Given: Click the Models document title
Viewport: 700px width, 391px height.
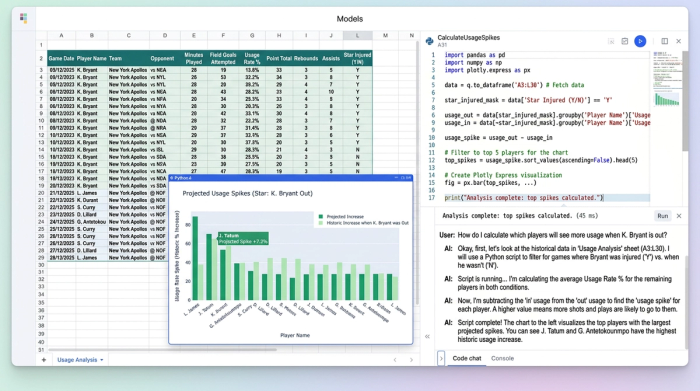Looking at the screenshot, I should [350, 19].
